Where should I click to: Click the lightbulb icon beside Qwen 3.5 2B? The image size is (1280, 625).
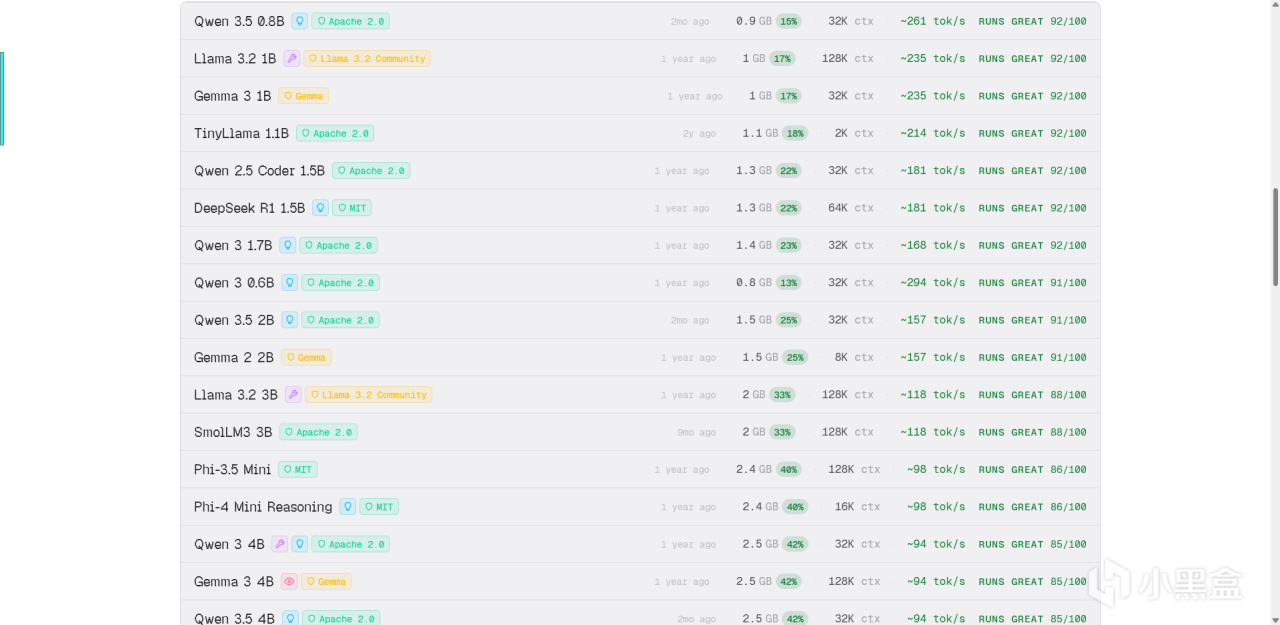click(289, 320)
